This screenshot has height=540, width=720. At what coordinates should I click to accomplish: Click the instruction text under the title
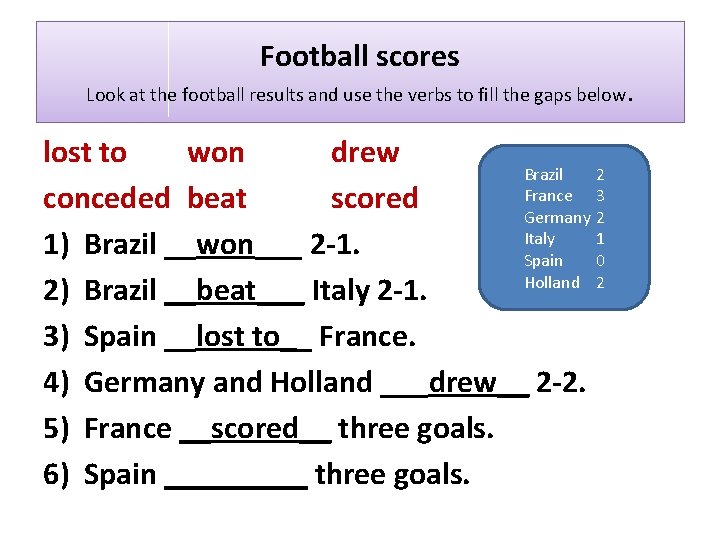click(x=359, y=96)
